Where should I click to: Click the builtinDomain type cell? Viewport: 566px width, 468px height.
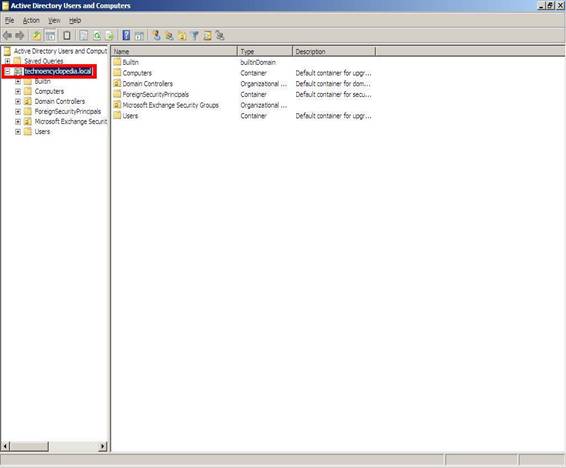tap(258, 62)
